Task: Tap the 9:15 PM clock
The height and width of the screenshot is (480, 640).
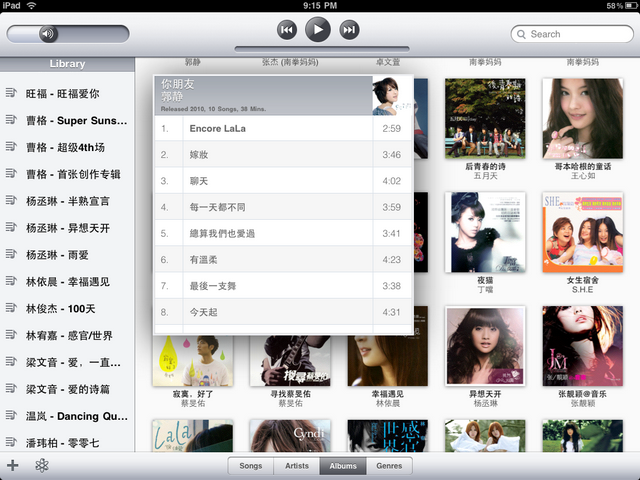Action: [x=320, y=5]
